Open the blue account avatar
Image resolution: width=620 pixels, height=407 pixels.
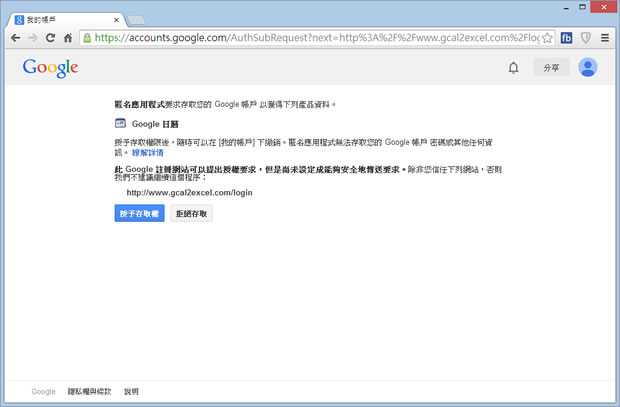pos(588,67)
